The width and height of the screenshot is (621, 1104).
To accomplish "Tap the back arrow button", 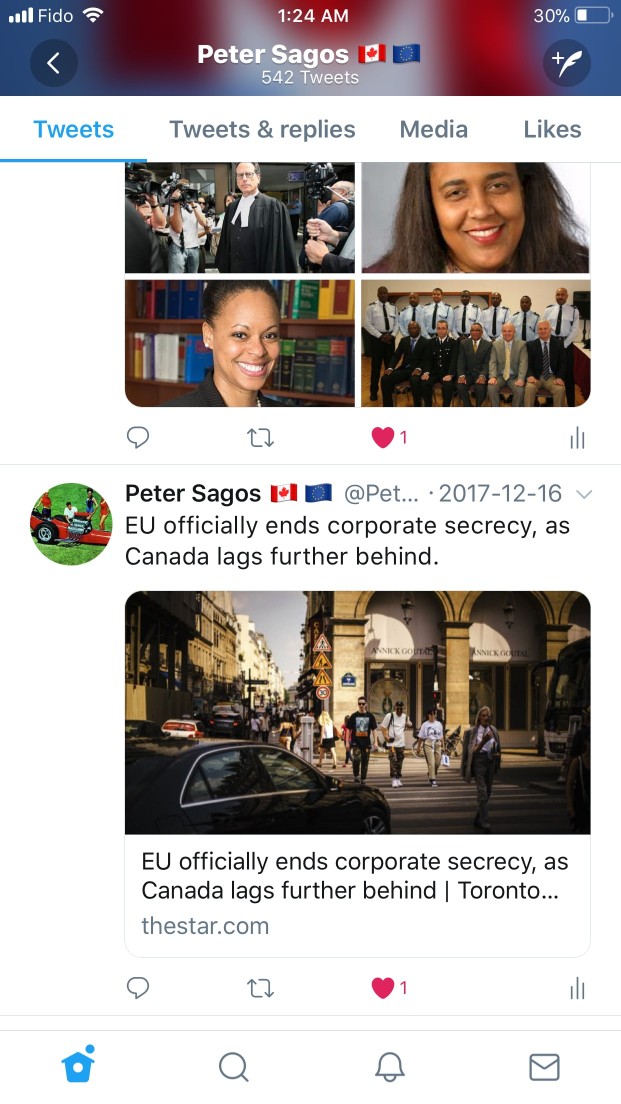I will (54, 63).
